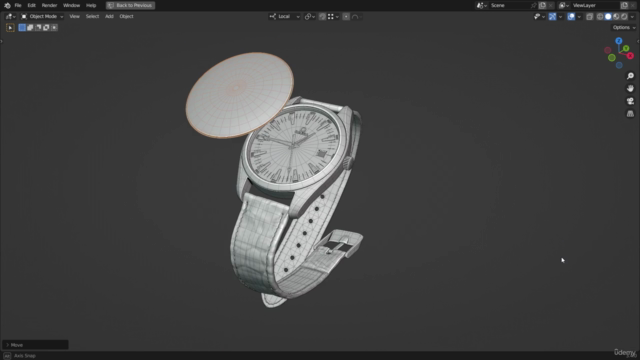
Task: Click the red X axis gizmo handle
Action: point(630,56)
